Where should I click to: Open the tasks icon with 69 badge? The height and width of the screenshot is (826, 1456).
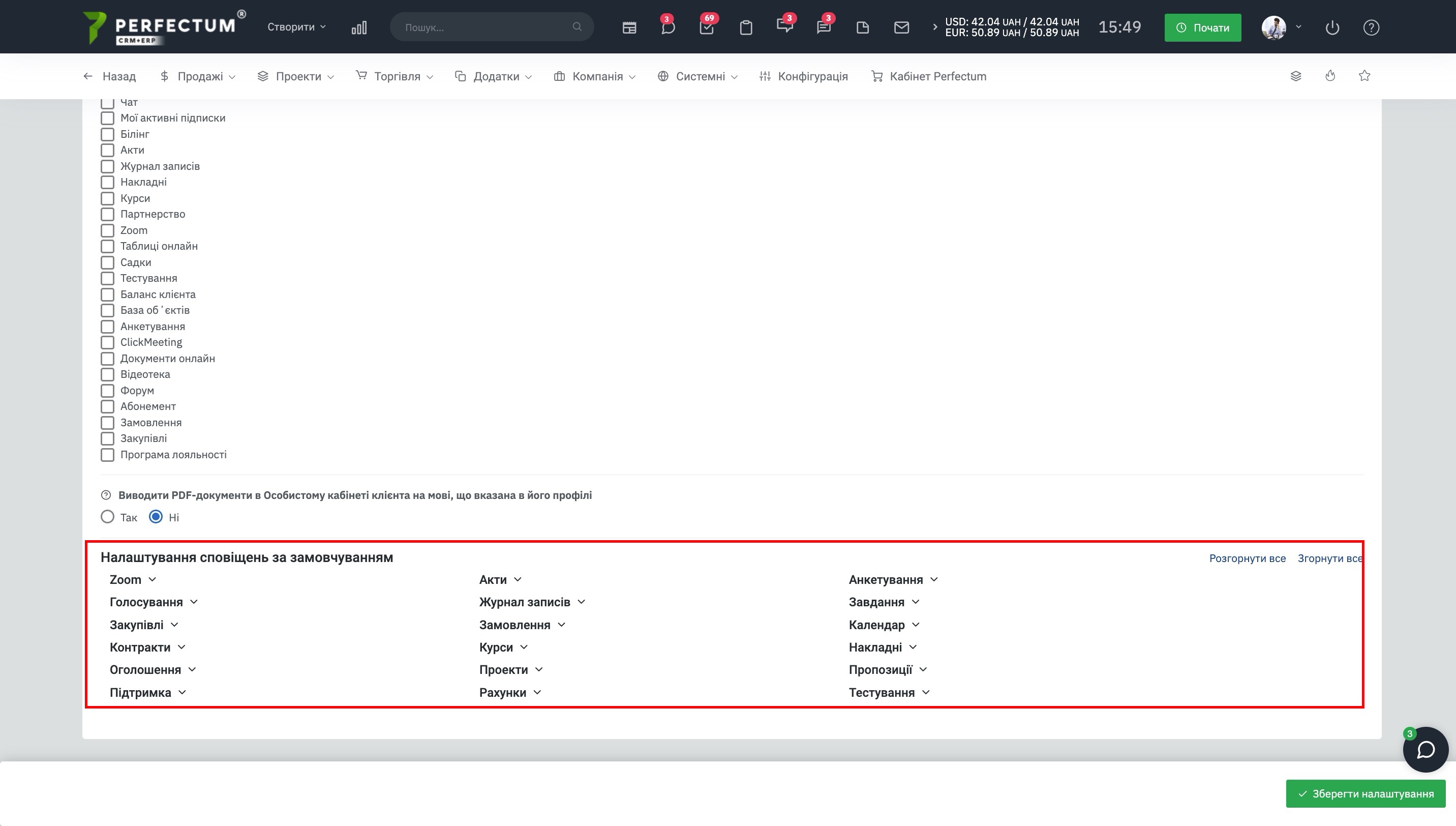707,27
